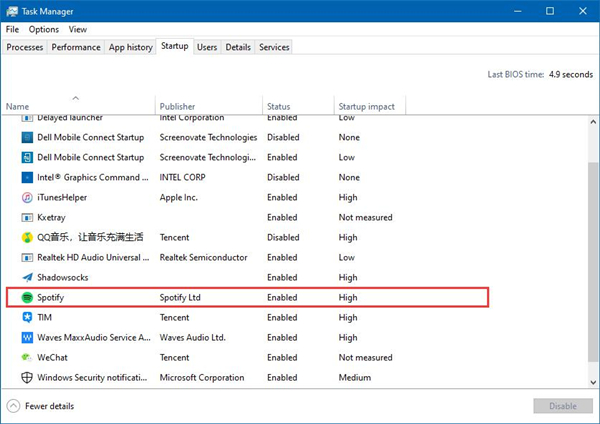Viewport: 600px width, 424px height.
Task: Go to the Users tab
Action: (x=207, y=47)
